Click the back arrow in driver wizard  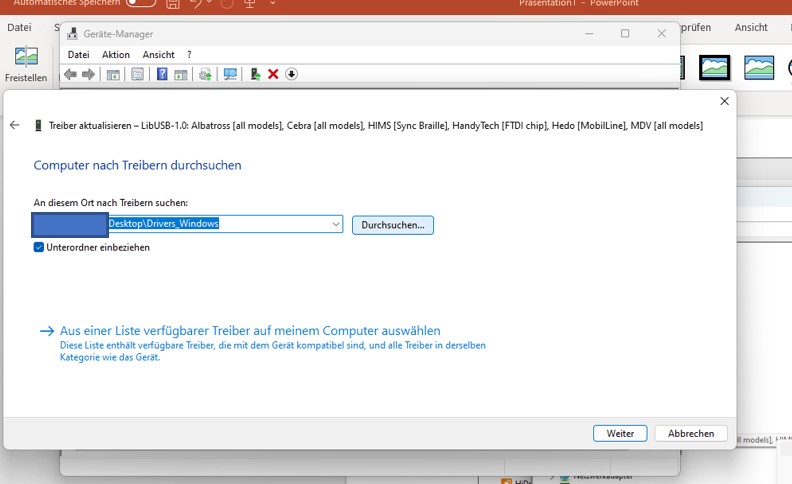click(14, 125)
